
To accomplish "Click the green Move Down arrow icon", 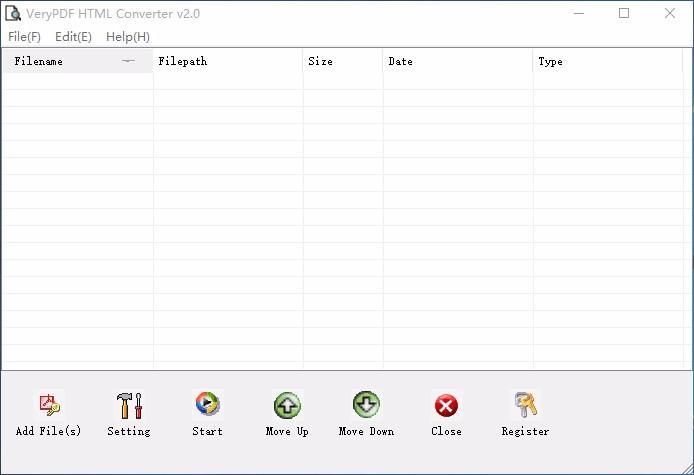I will pos(366,404).
